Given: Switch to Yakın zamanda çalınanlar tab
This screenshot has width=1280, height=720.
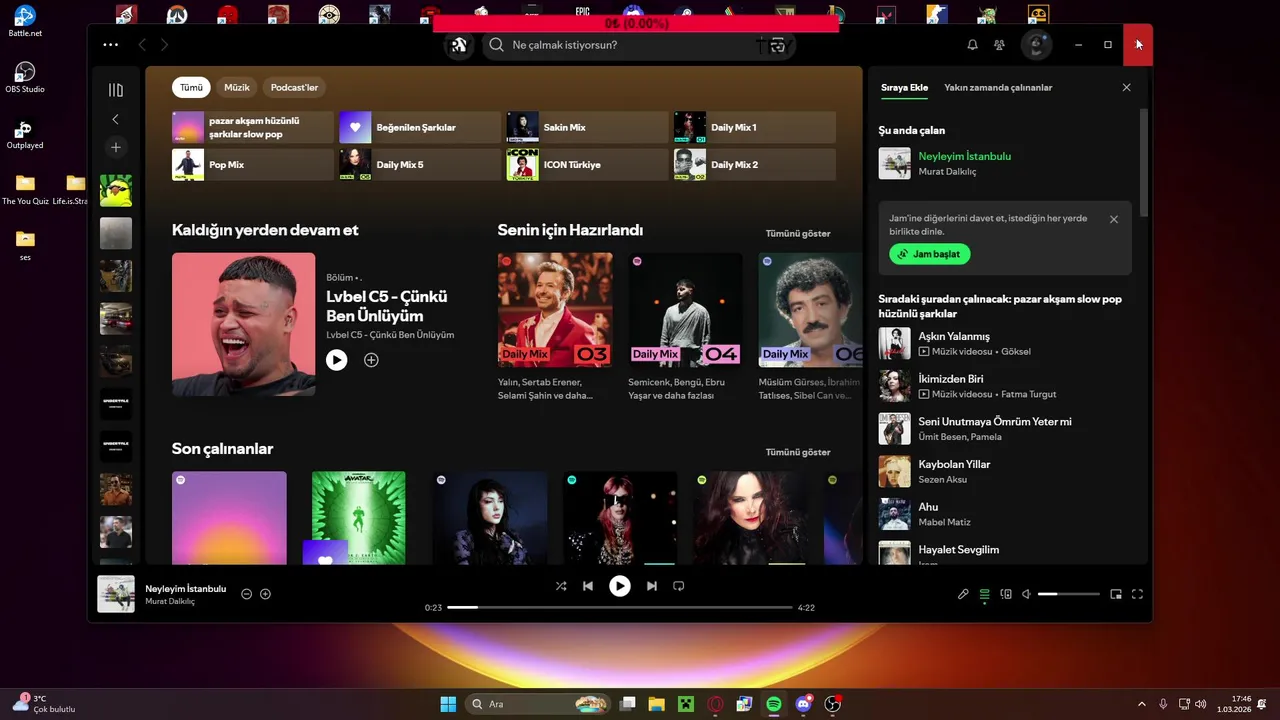Looking at the screenshot, I should 998,88.
